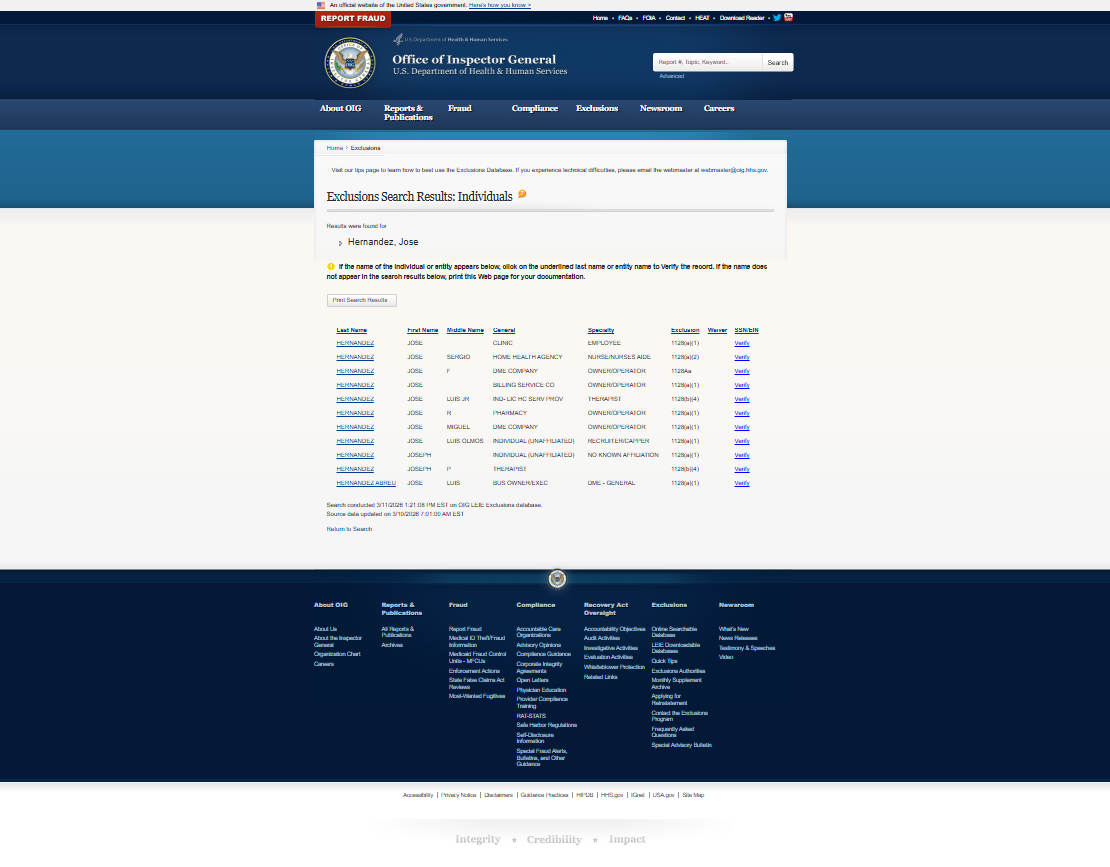Open FAQs from the top menu
This screenshot has height=867, width=1110.
pyautogui.click(x=624, y=18)
